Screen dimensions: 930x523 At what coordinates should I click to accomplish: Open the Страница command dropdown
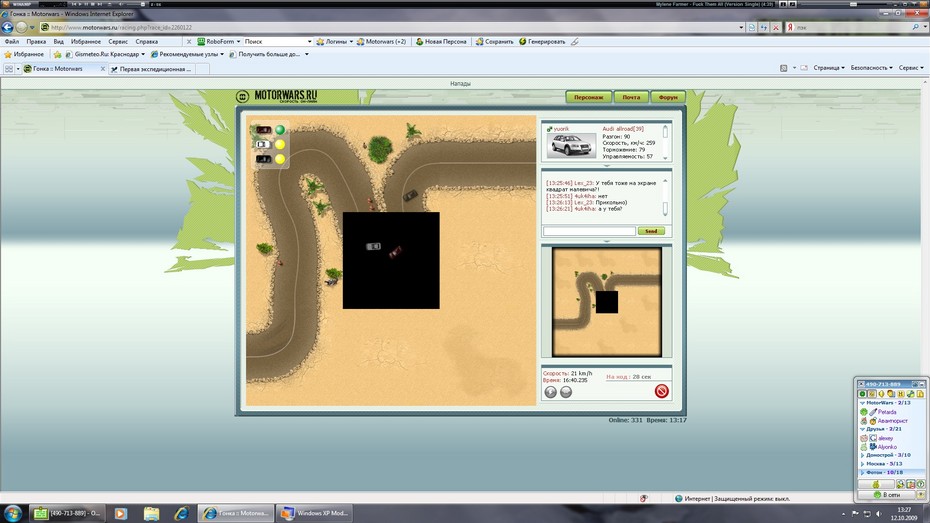point(829,68)
